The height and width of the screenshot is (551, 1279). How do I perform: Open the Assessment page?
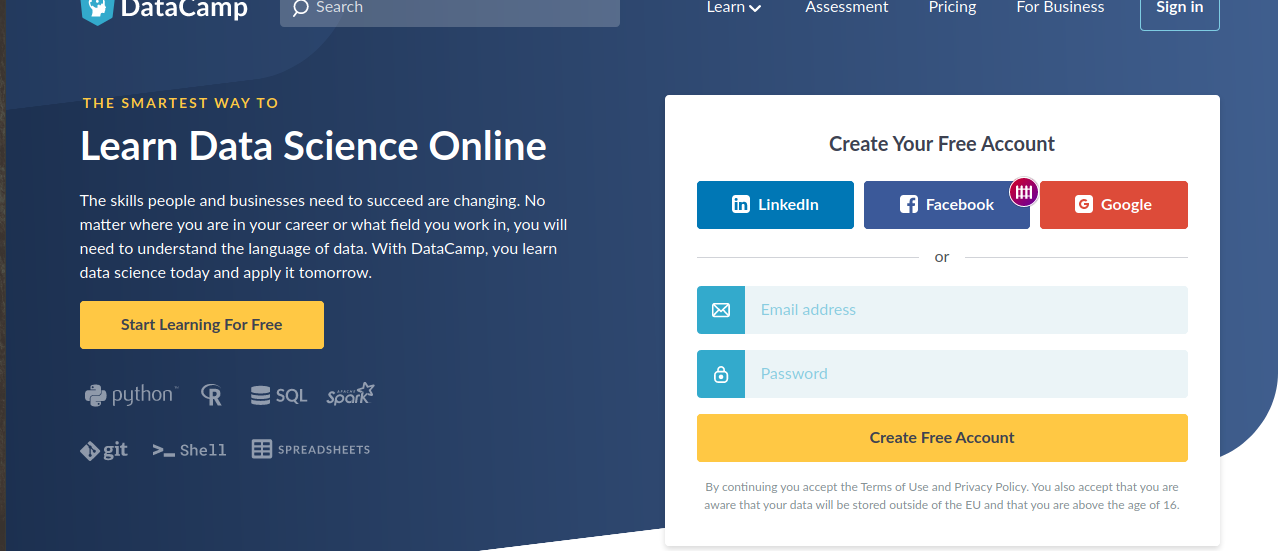point(847,7)
